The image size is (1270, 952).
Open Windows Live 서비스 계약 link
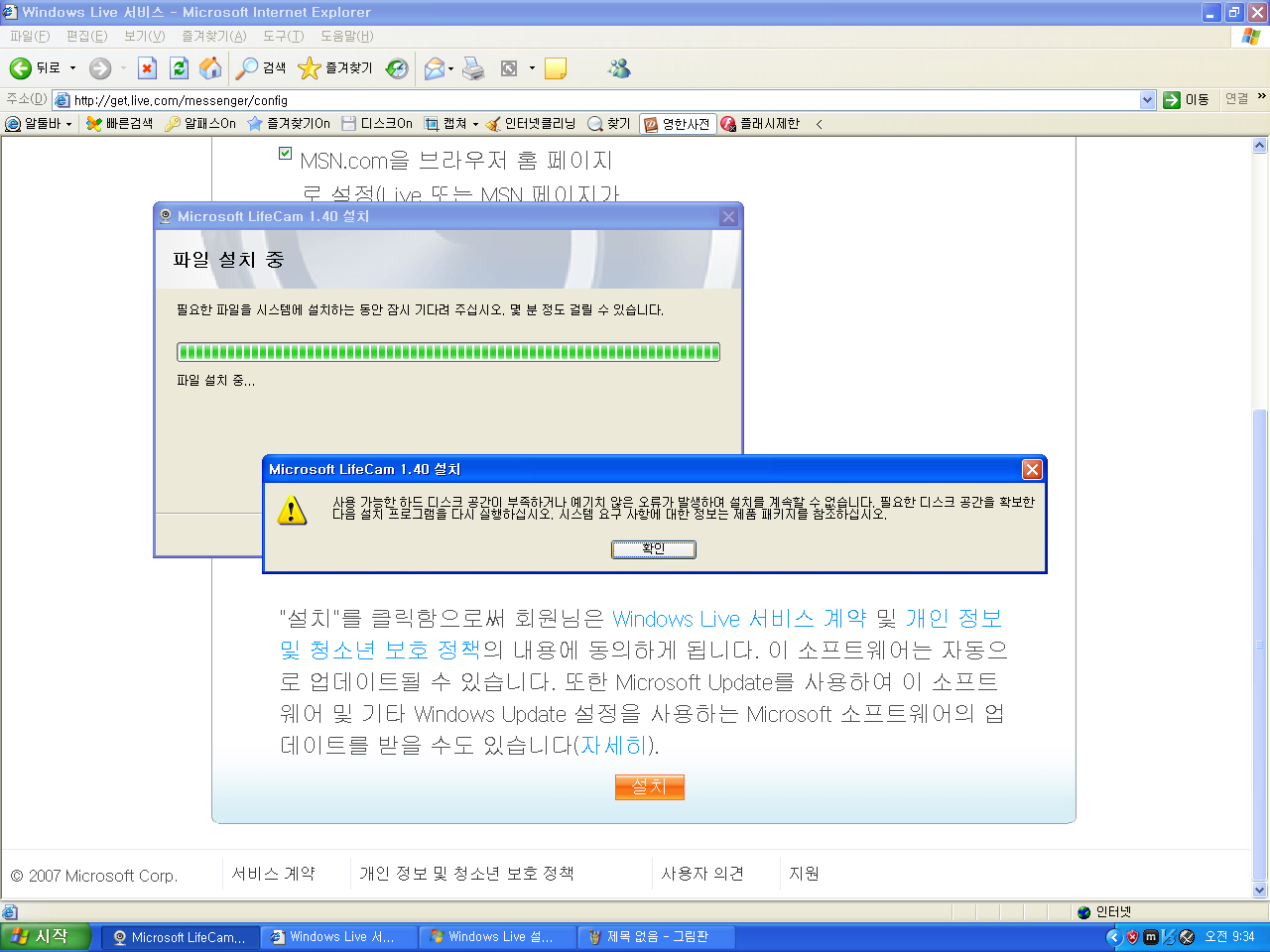[739, 618]
